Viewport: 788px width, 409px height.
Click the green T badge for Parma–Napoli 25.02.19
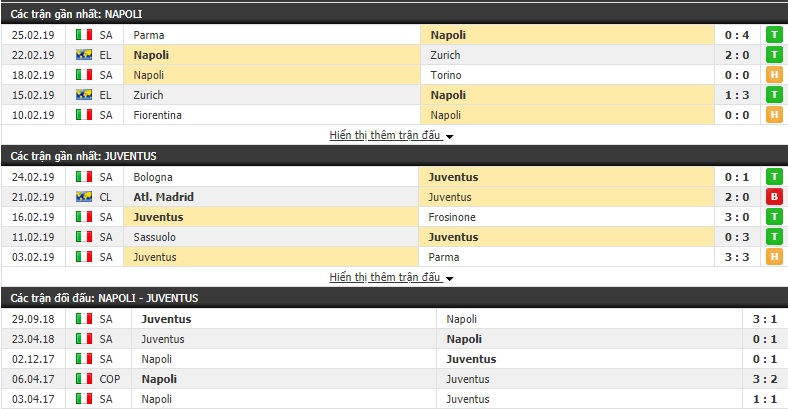(x=774, y=35)
